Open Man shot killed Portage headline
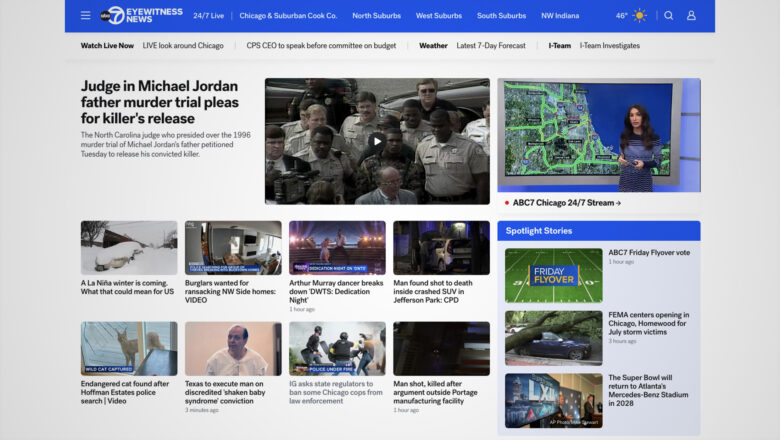This screenshot has width=780, height=440. coord(435,392)
